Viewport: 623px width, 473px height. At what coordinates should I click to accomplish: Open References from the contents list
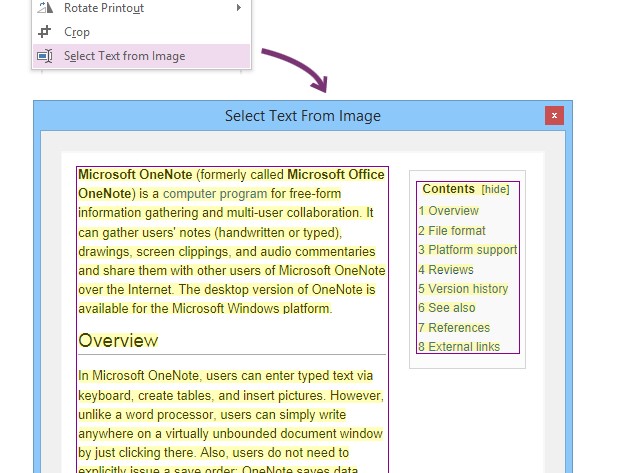tap(454, 328)
